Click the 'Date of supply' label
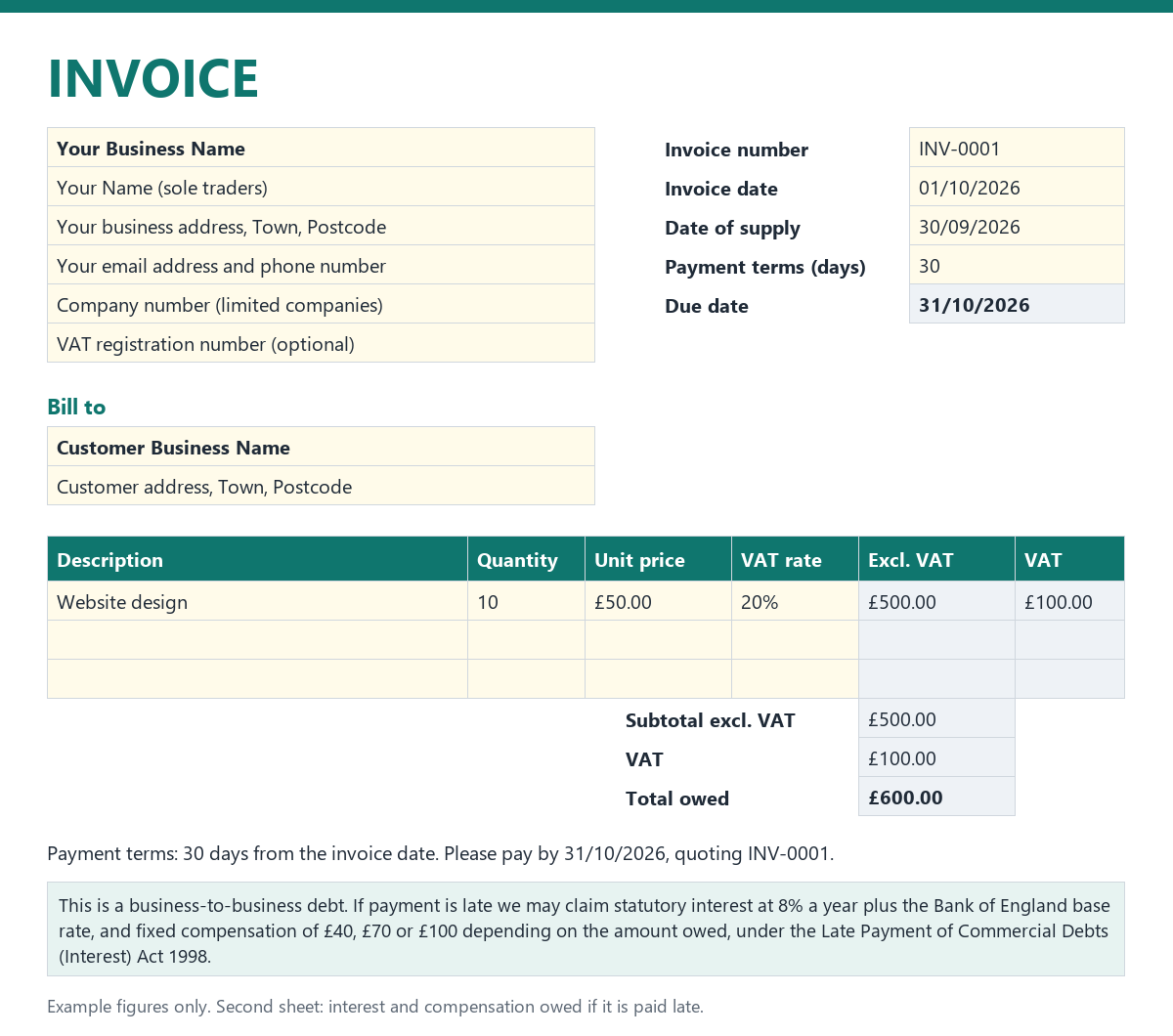 tap(732, 228)
